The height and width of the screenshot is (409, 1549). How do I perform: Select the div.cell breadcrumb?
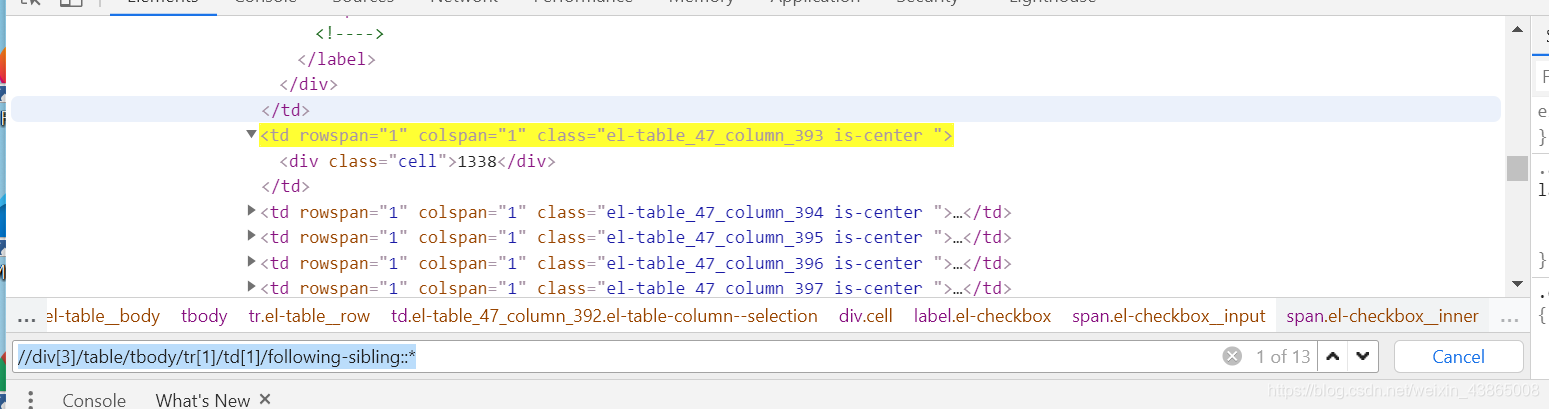866,316
